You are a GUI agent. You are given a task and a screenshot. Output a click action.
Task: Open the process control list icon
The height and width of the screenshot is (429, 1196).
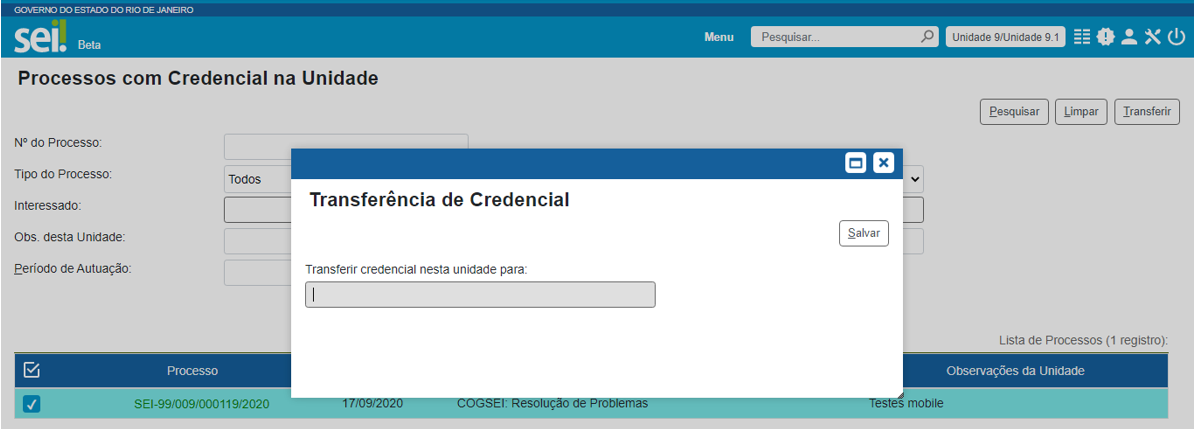coord(1082,37)
